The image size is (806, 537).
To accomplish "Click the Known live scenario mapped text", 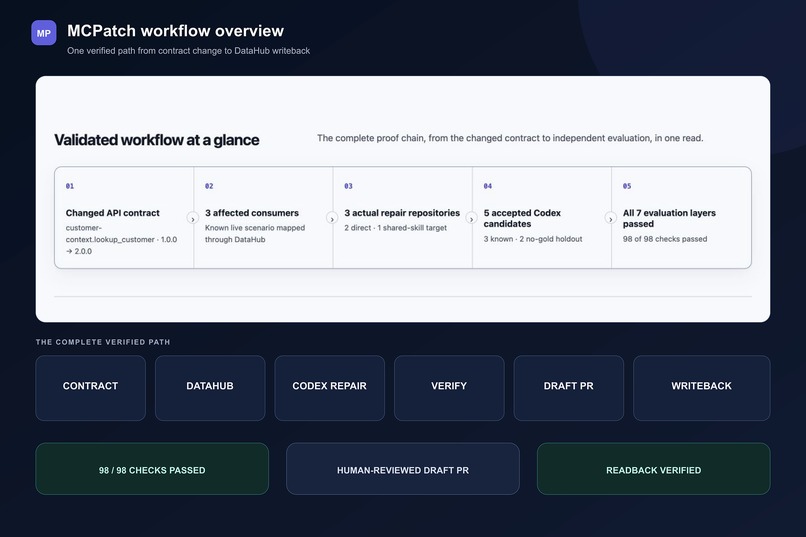I will pyautogui.click(x=255, y=234).
